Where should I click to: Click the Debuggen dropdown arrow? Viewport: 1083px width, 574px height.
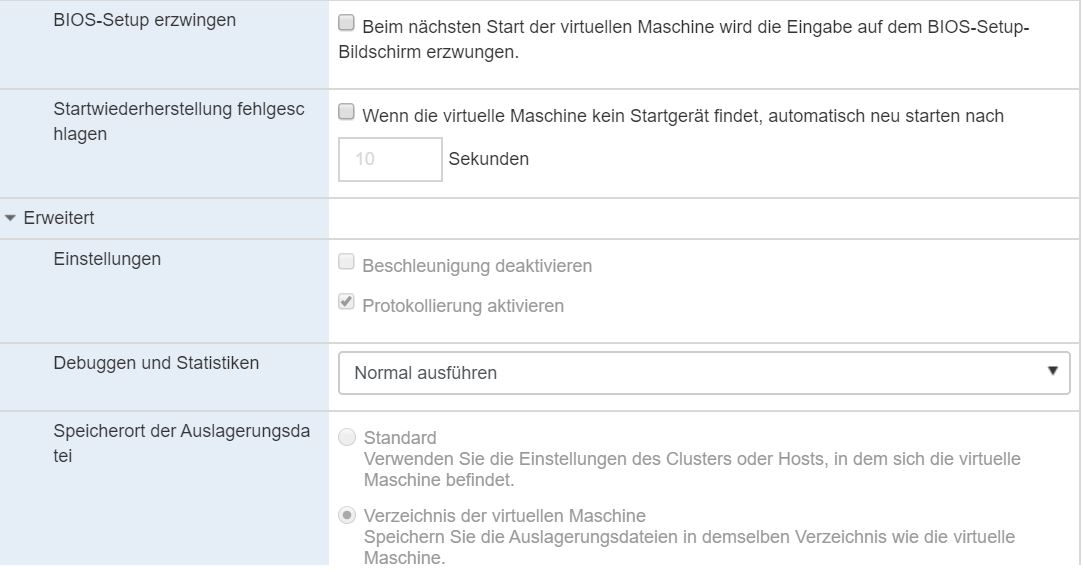1052,371
